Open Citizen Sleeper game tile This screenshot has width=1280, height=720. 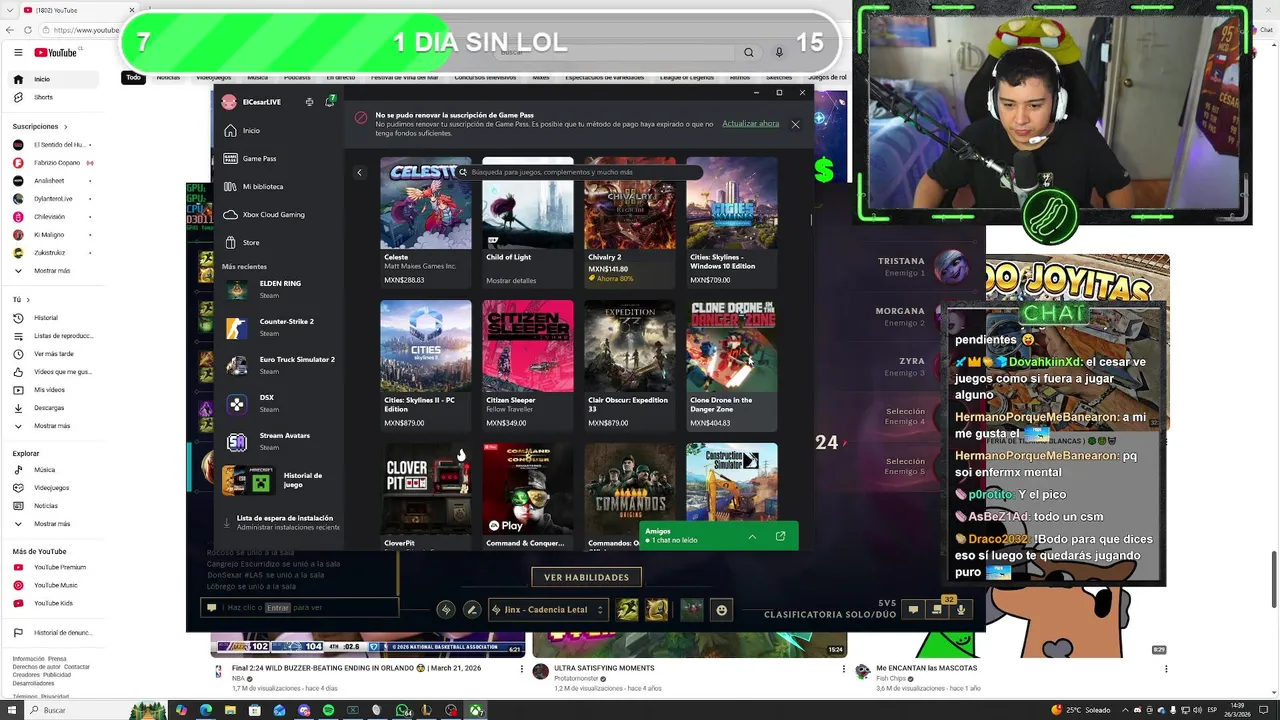coord(528,365)
